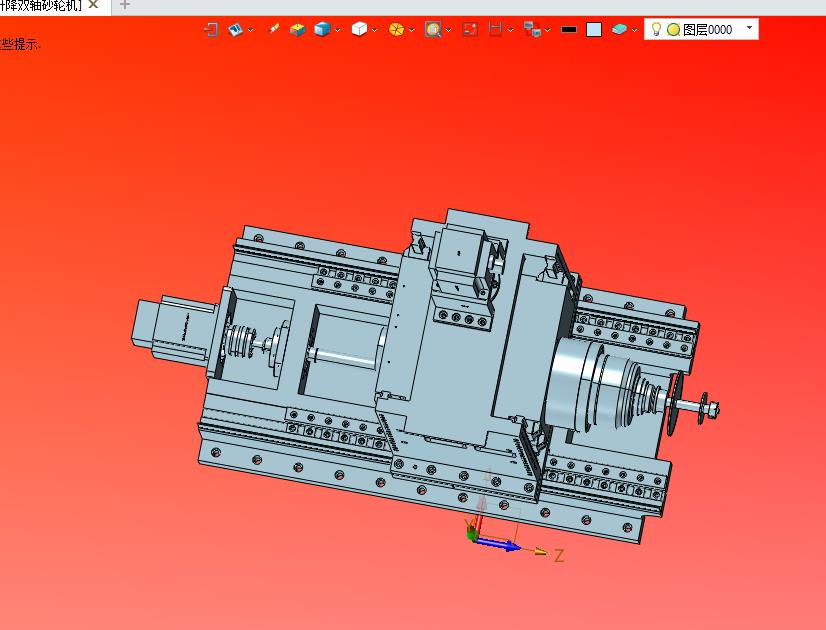826x630 pixels.
Task: Expand the zoom magnifier dropdown arrow
Action: 448,30
